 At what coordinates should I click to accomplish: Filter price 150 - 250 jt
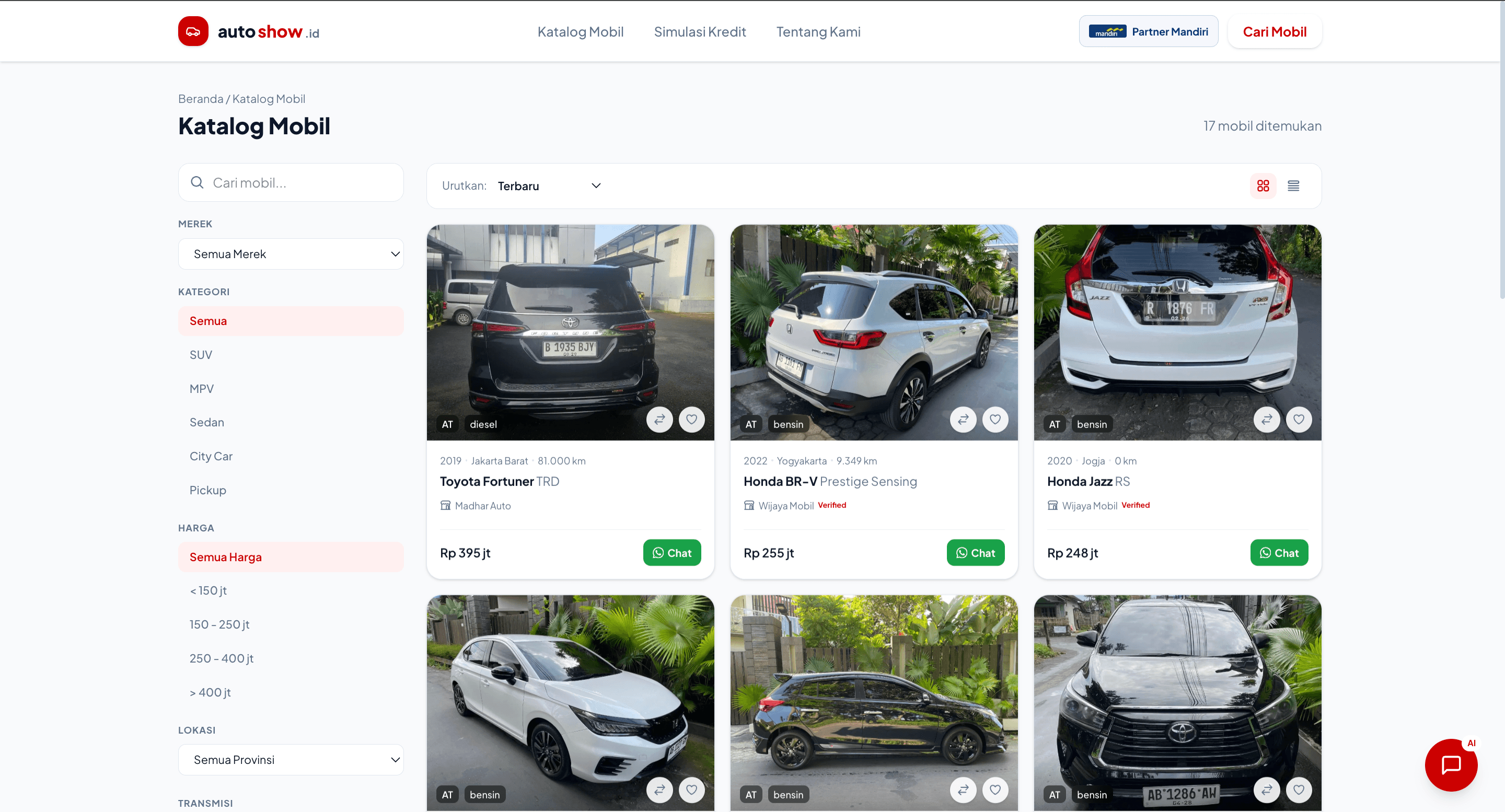pos(291,624)
